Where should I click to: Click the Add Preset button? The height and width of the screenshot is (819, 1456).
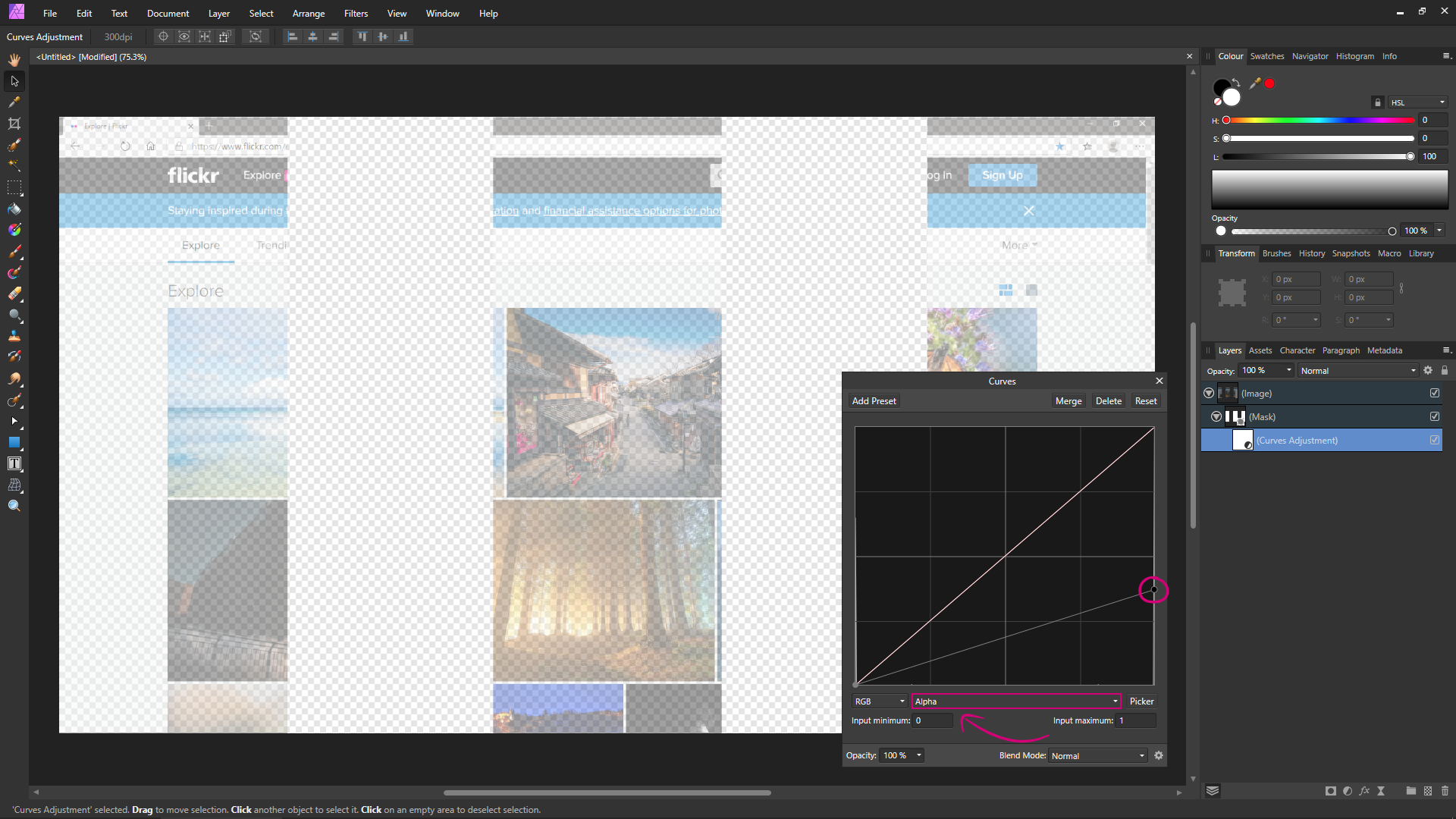click(873, 400)
